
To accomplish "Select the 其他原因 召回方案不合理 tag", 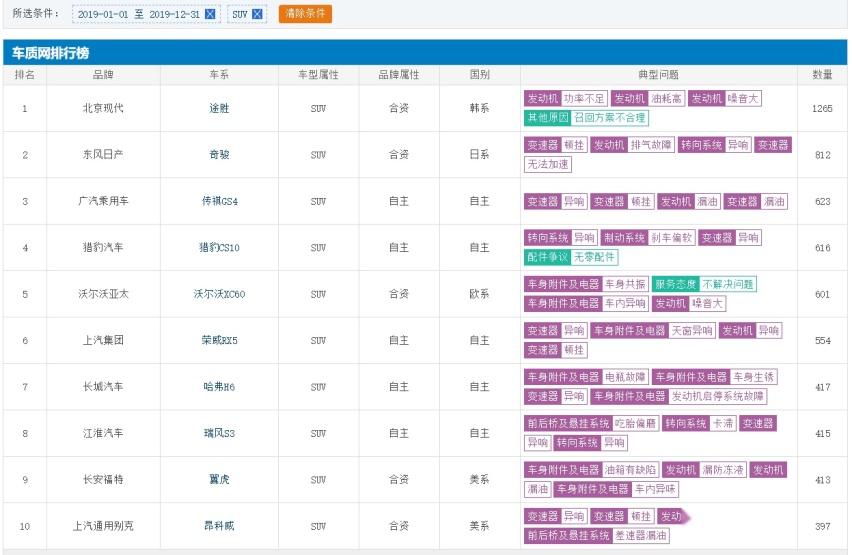I will [586, 117].
